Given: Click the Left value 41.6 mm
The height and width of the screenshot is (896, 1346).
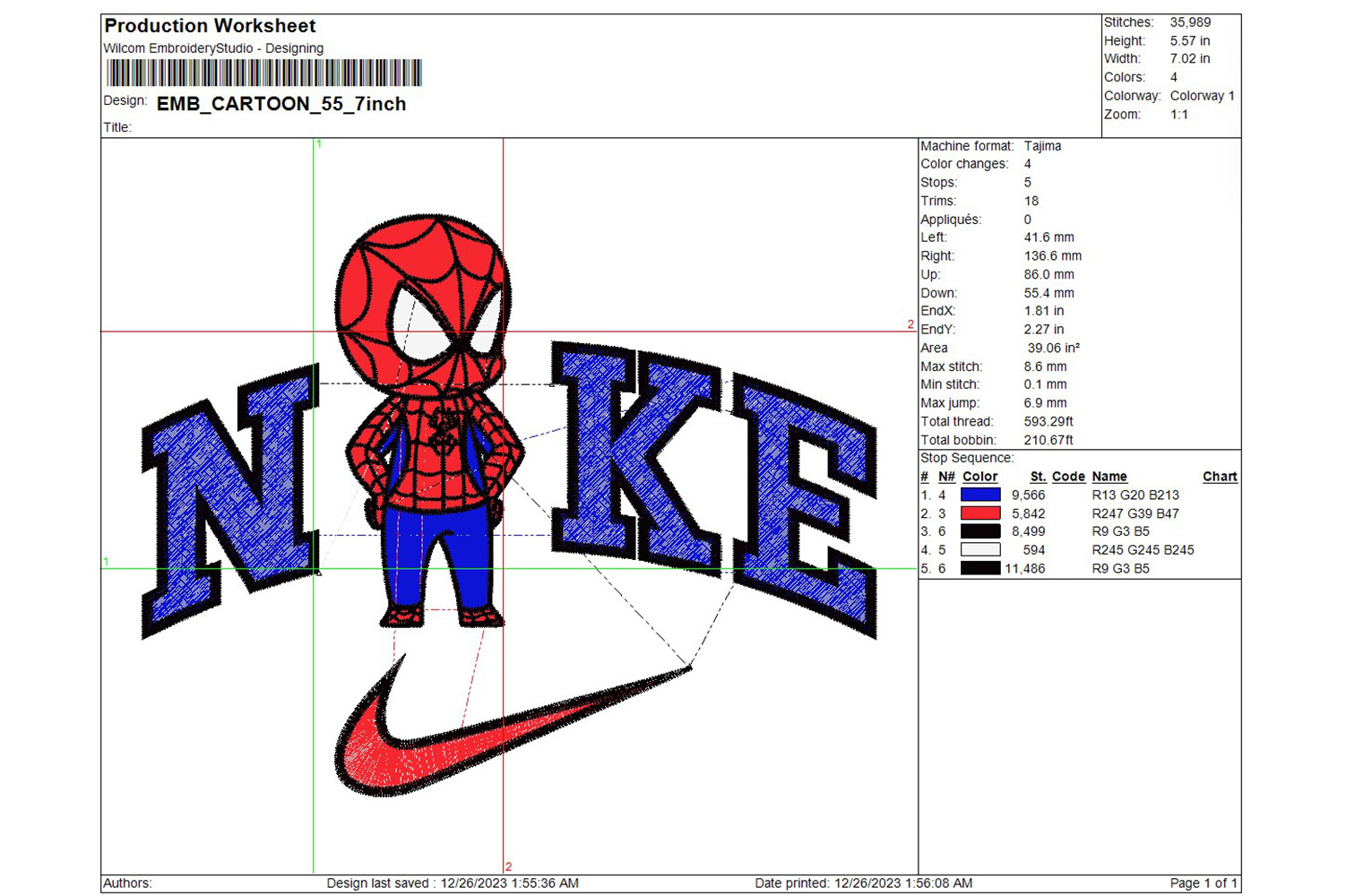Looking at the screenshot, I should pyautogui.click(x=1048, y=237).
